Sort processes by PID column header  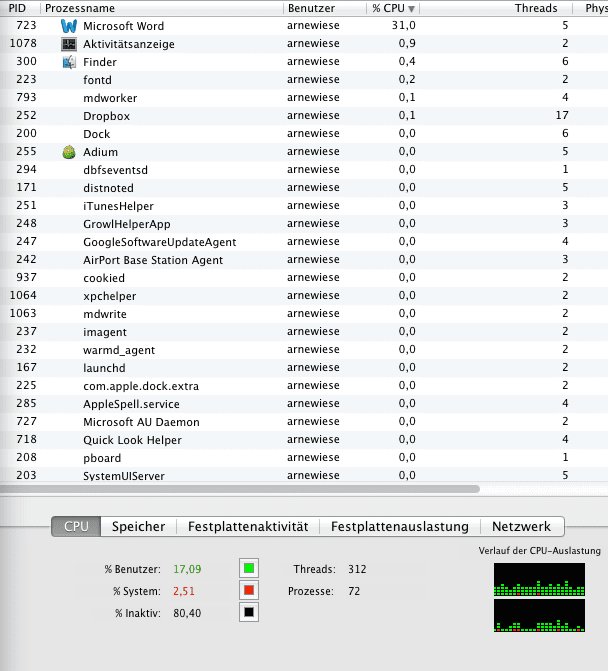click(17, 8)
